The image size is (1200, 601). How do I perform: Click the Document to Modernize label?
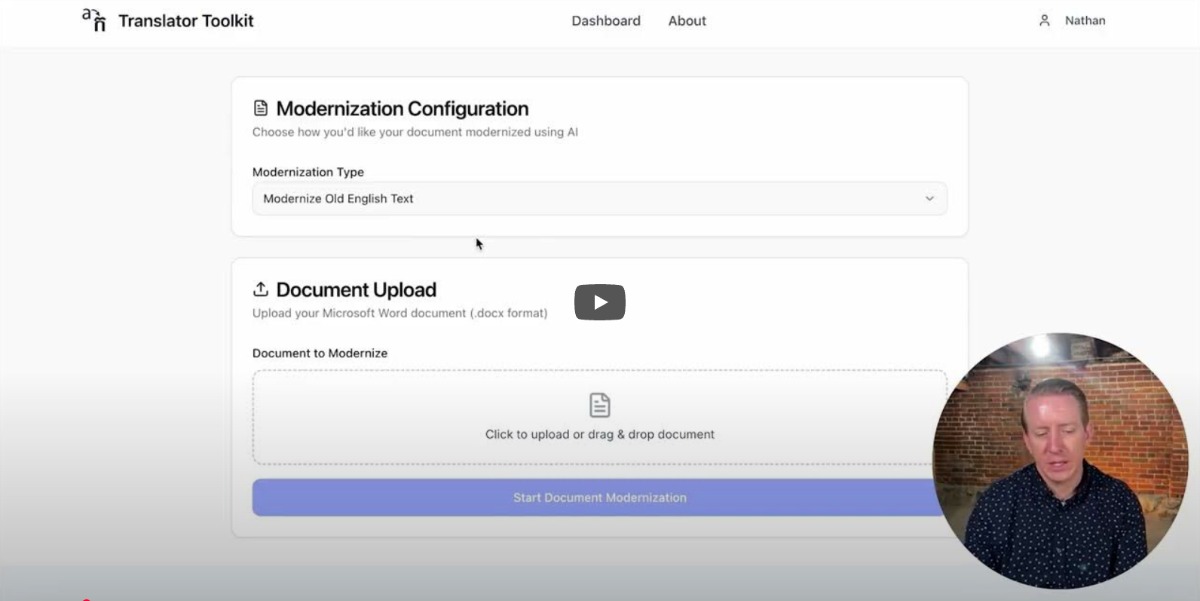coord(320,353)
